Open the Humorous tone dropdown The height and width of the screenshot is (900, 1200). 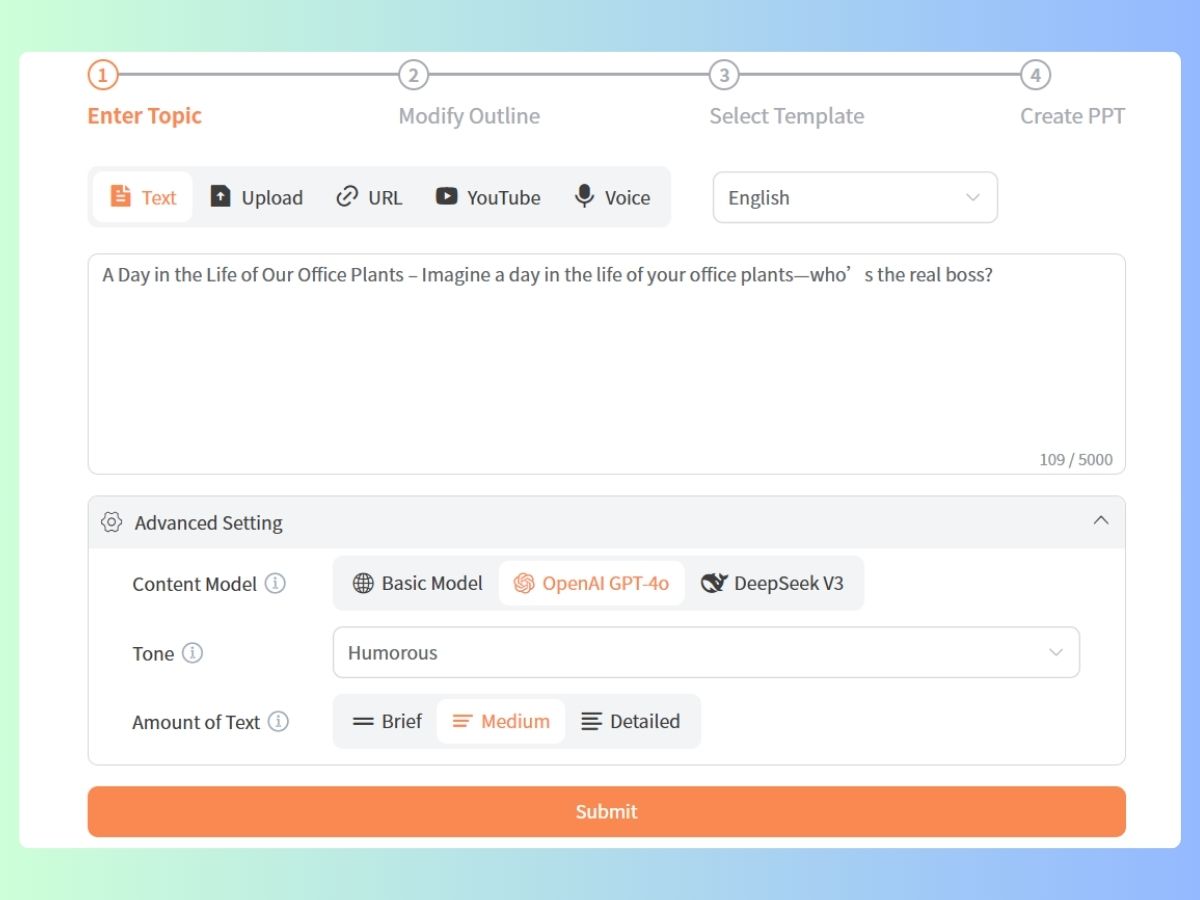pyautogui.click(x=705, y=652)
